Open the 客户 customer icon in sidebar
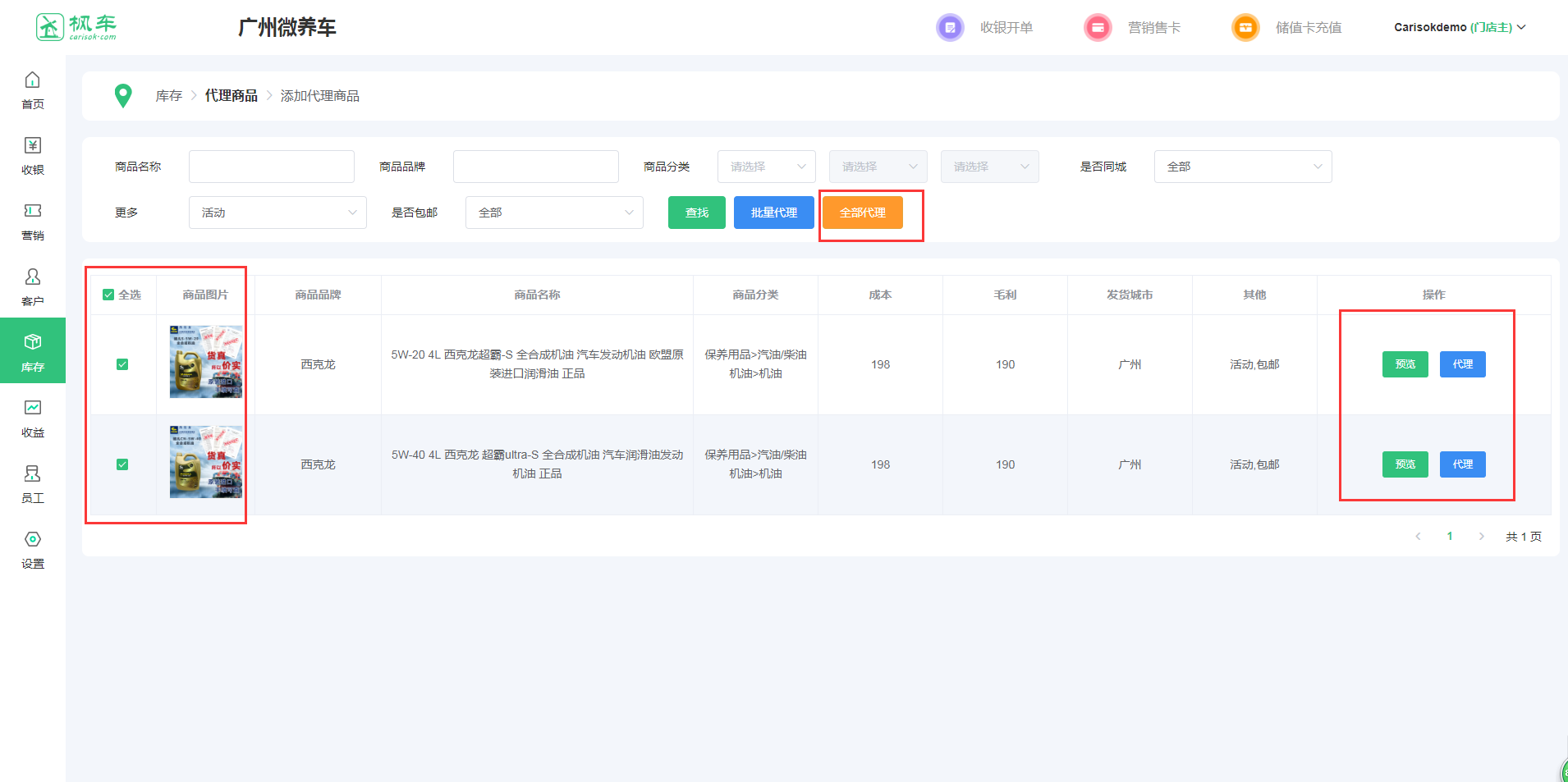1568x782 pixels. click(x=32, y=277)
